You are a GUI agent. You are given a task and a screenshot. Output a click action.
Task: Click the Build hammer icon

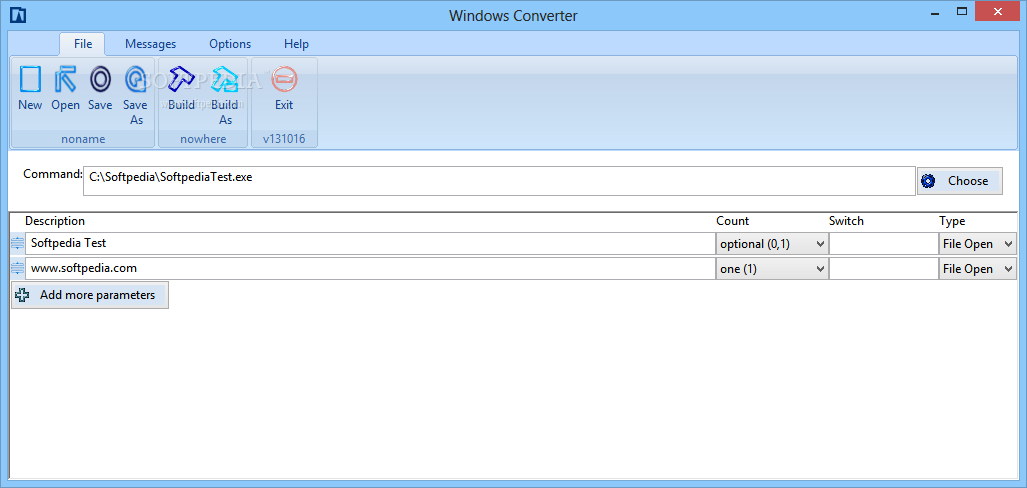[x=181, y=79]
